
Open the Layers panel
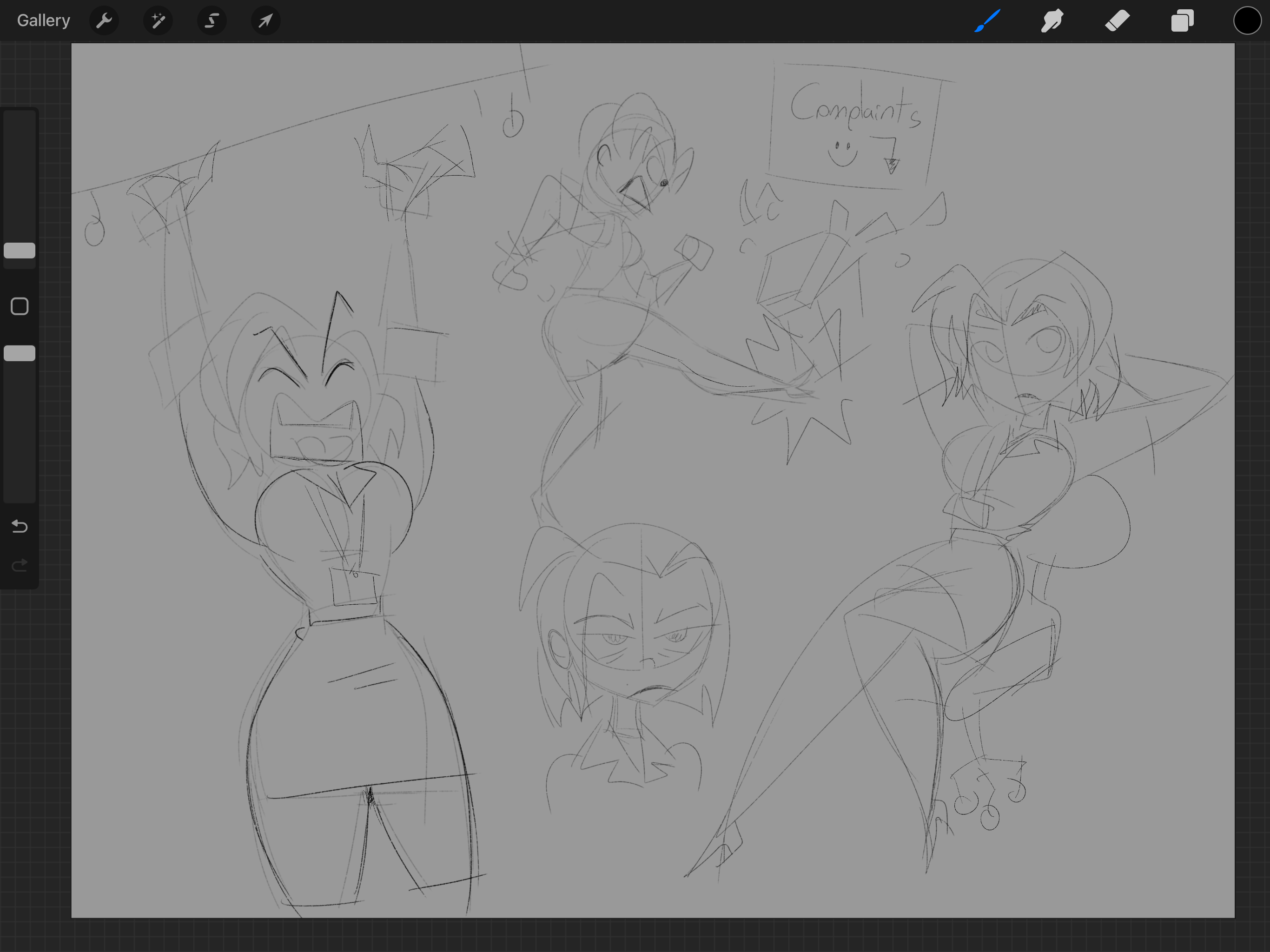(1182, 20)
